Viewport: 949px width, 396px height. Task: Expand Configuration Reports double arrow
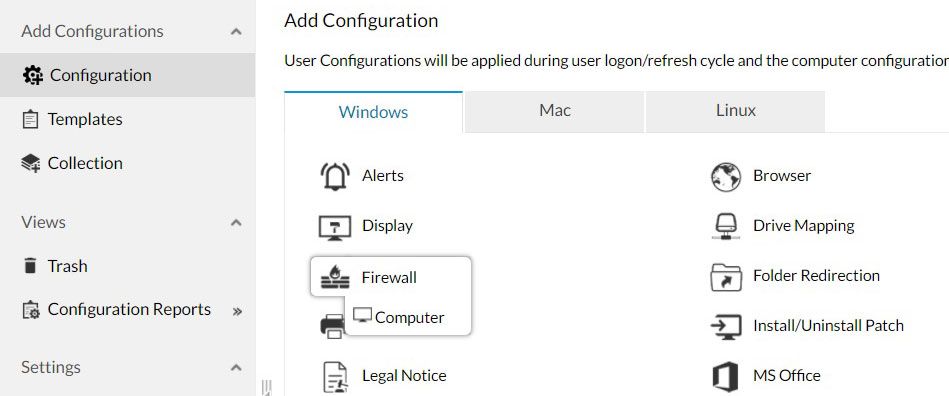pos(237,311)
